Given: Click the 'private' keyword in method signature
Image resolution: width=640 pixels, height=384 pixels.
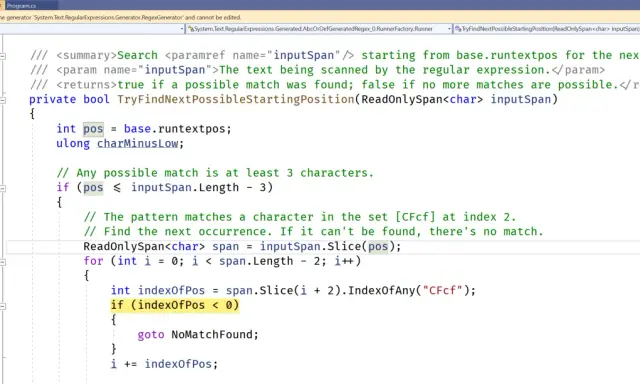Looking at the screenshot, I should tap(53, 99).
